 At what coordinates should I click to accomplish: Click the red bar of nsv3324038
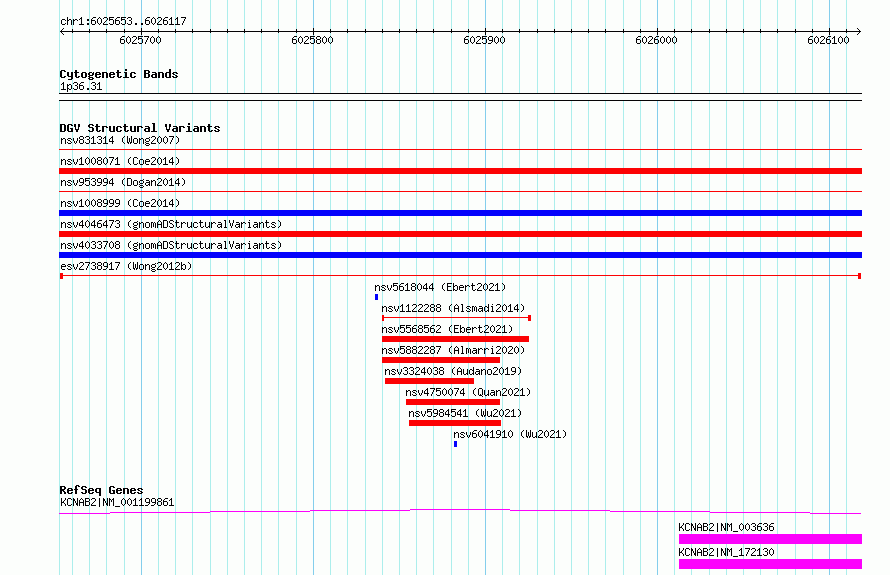click(x=429, y=381)
